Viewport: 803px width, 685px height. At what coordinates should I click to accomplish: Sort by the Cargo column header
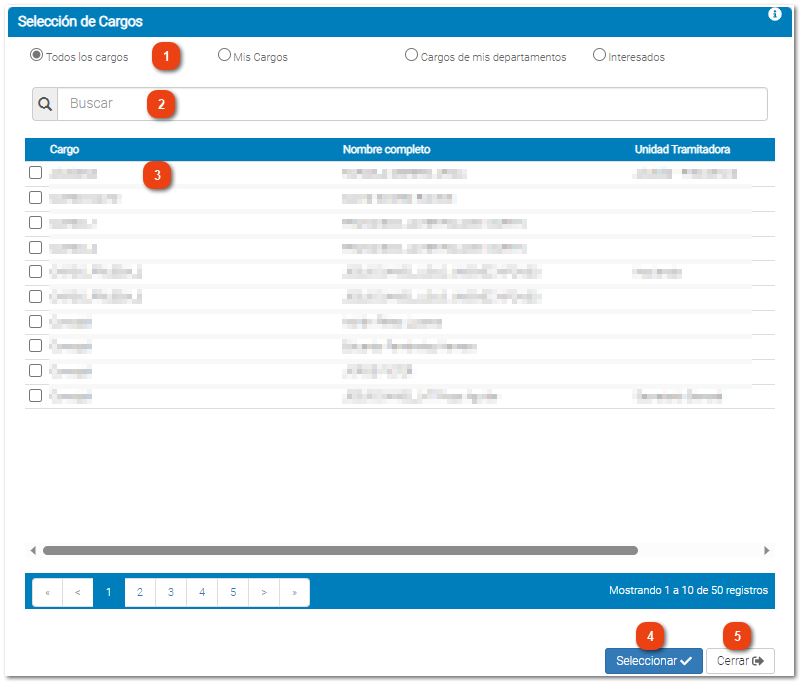(65, 149)
